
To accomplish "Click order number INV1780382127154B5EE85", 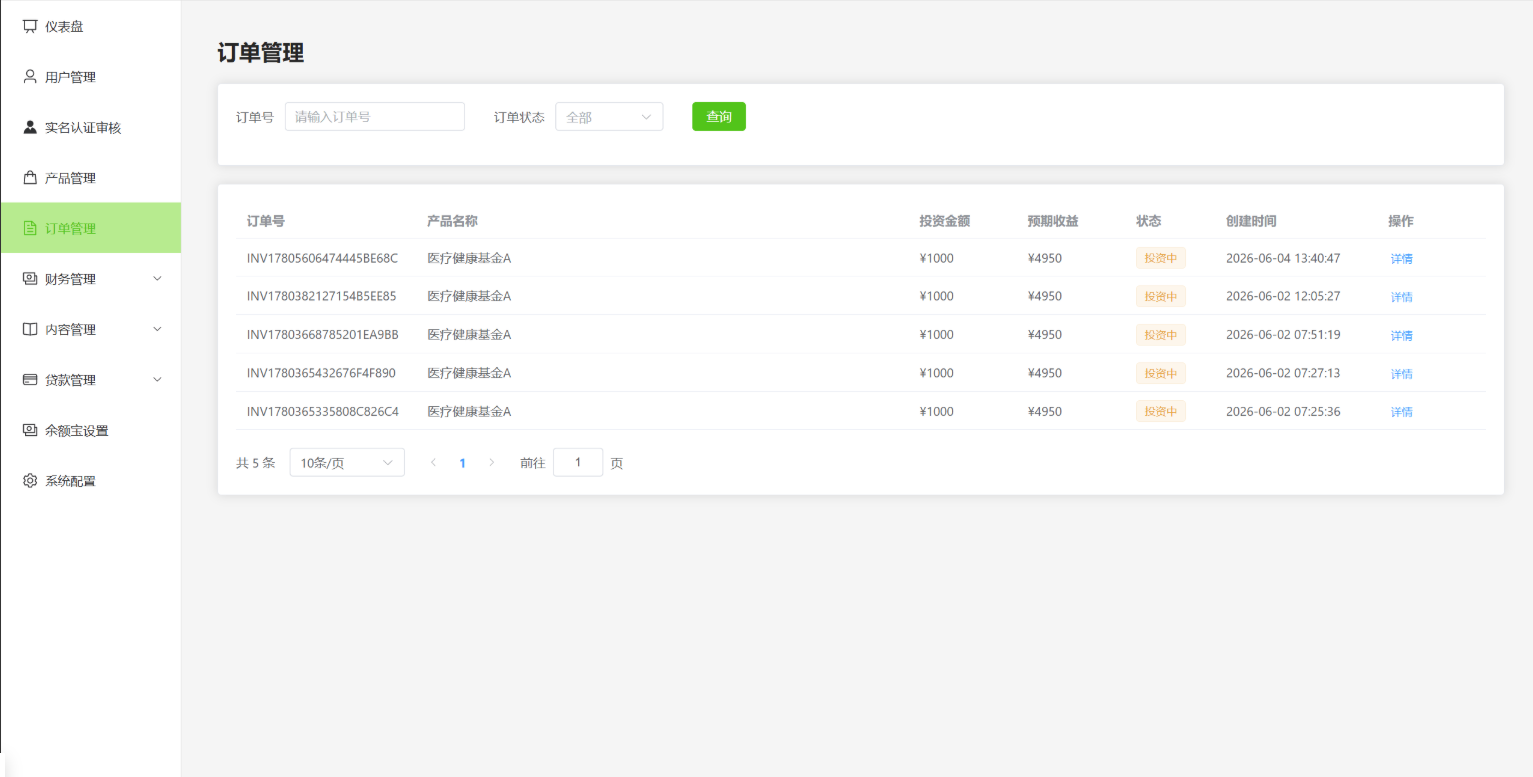I will [x=322, y=296].
